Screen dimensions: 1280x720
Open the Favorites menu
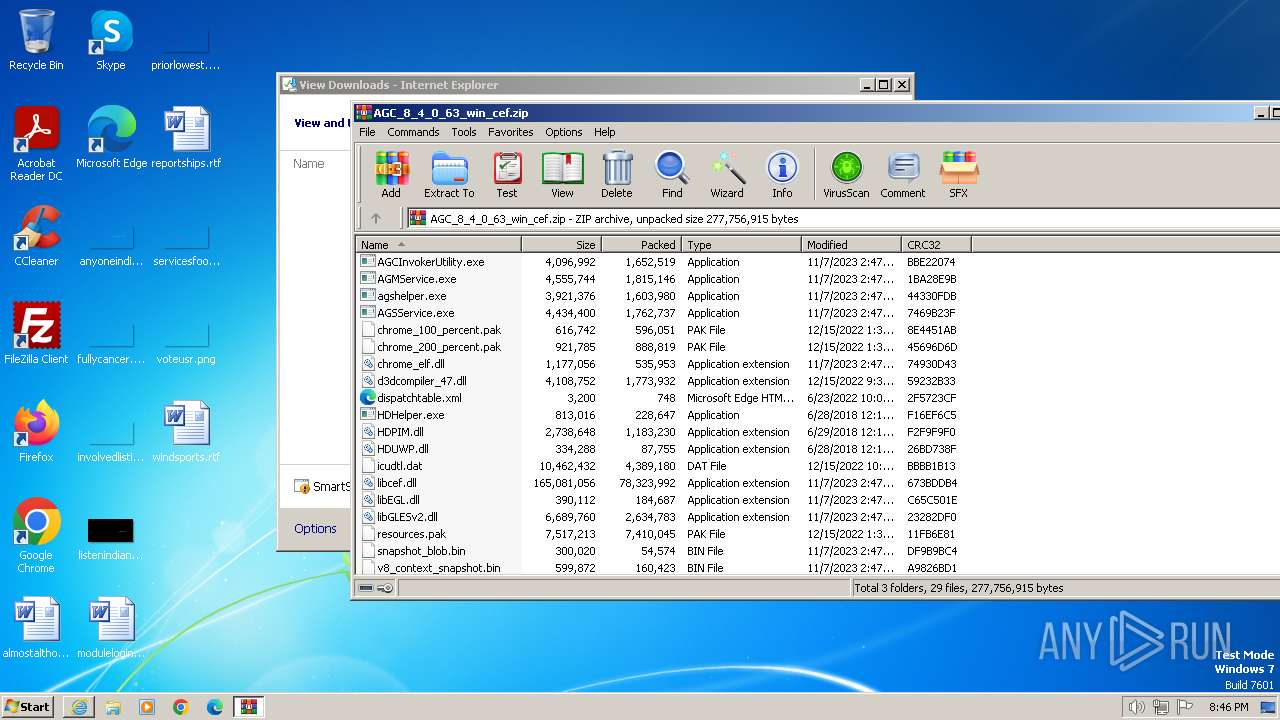pos(510,132)
